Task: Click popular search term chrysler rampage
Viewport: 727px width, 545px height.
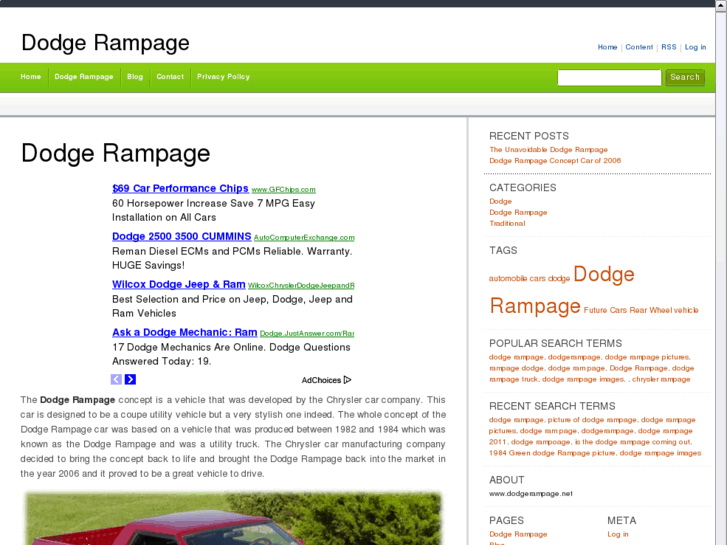Action: (x=661, y=379)
